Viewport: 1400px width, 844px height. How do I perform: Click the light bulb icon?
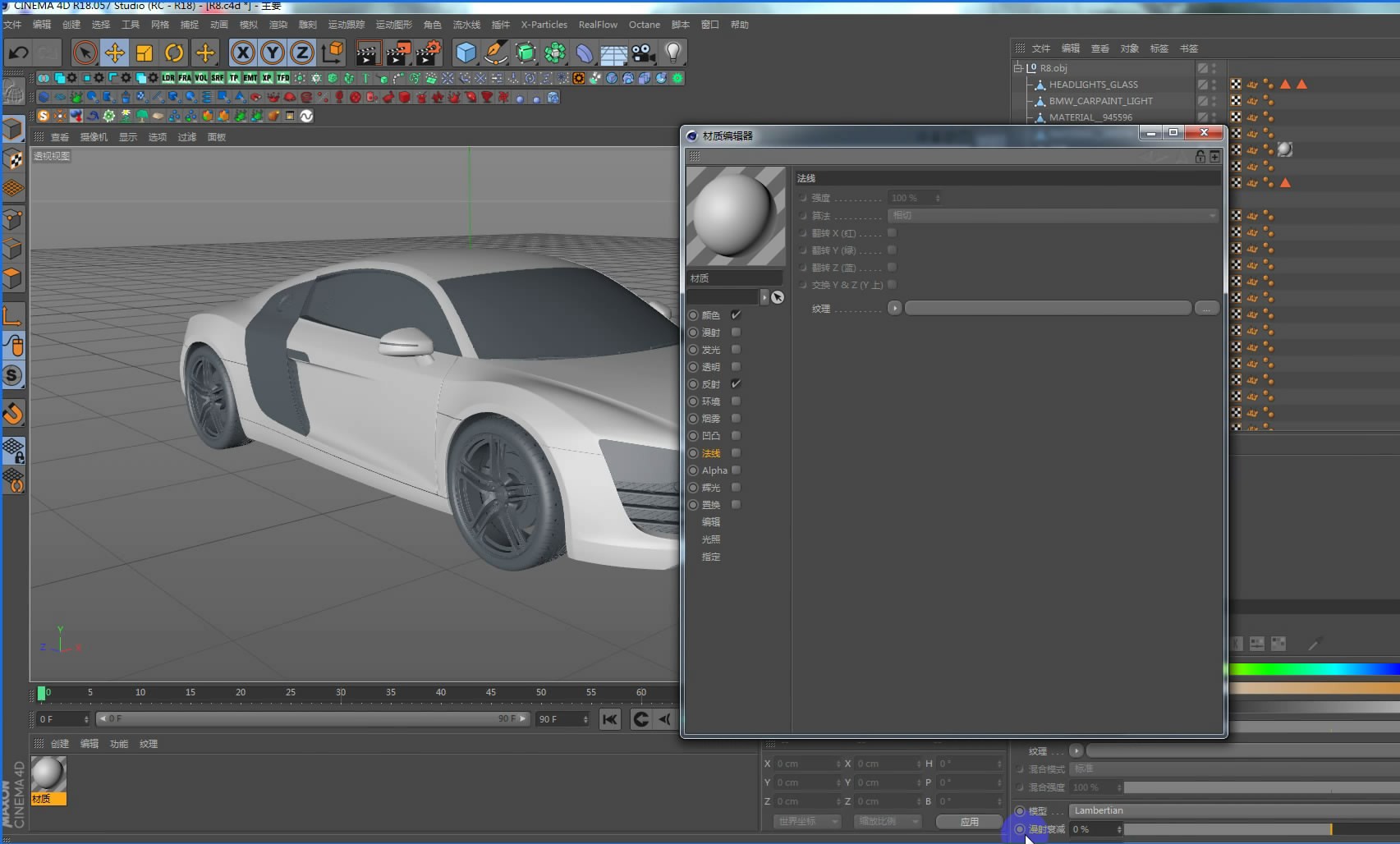[672, 53]
